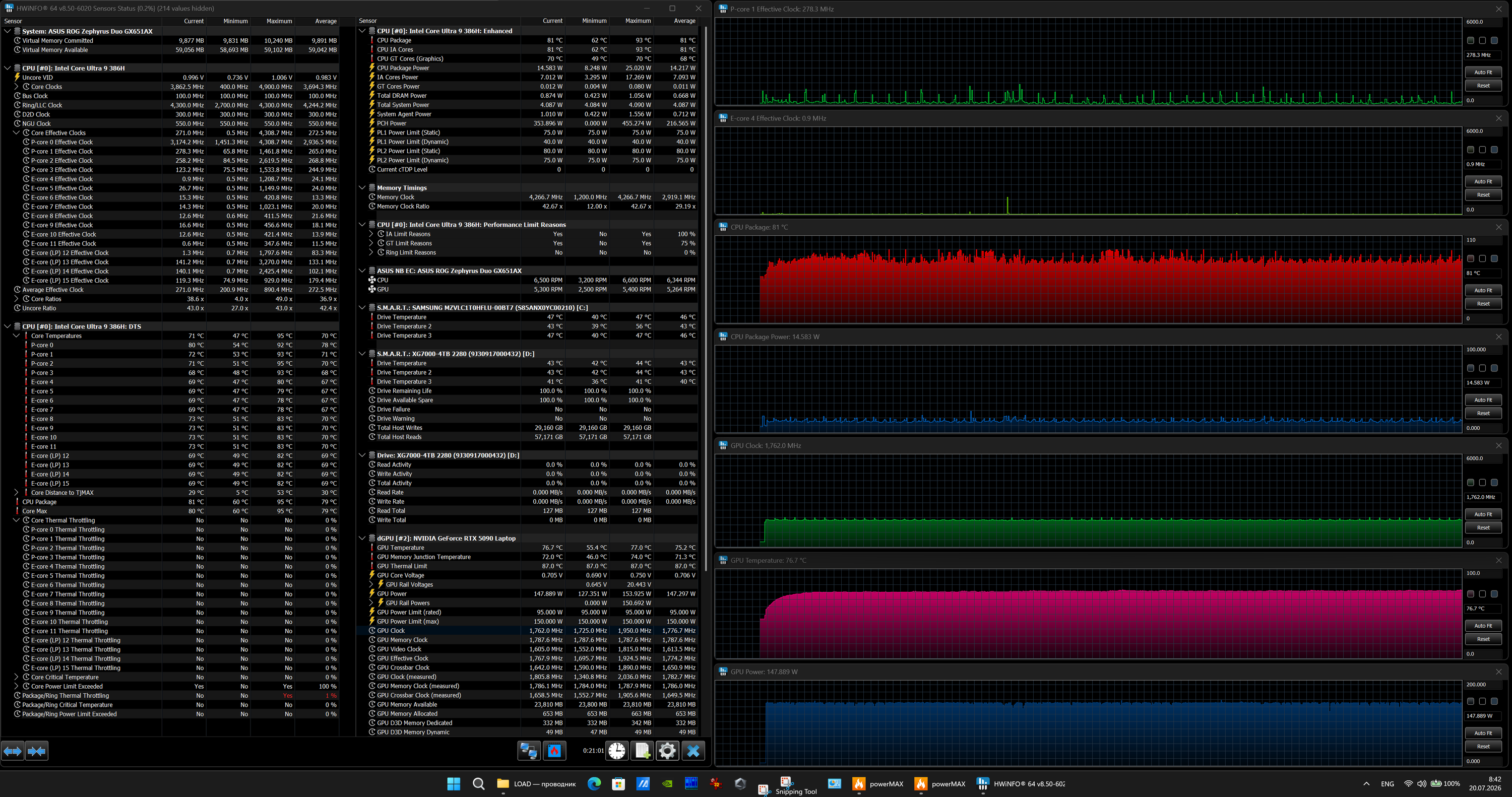Click the 200.000 maximum field of GPU Power graph
The height and width of the screenshot is (797, 1512).
[x=1483, y=684]
